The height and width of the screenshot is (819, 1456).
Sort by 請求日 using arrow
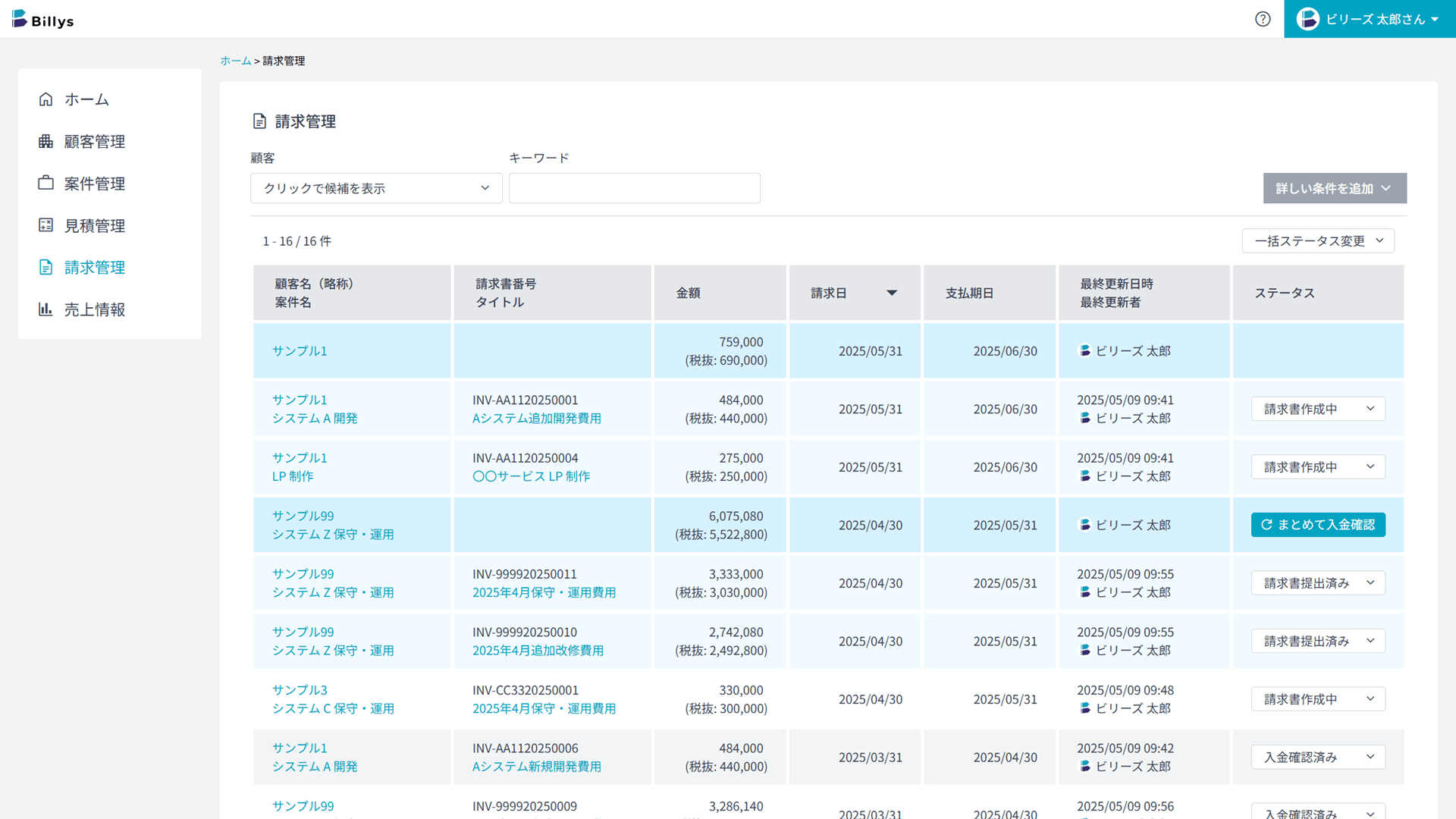(892, 293)
